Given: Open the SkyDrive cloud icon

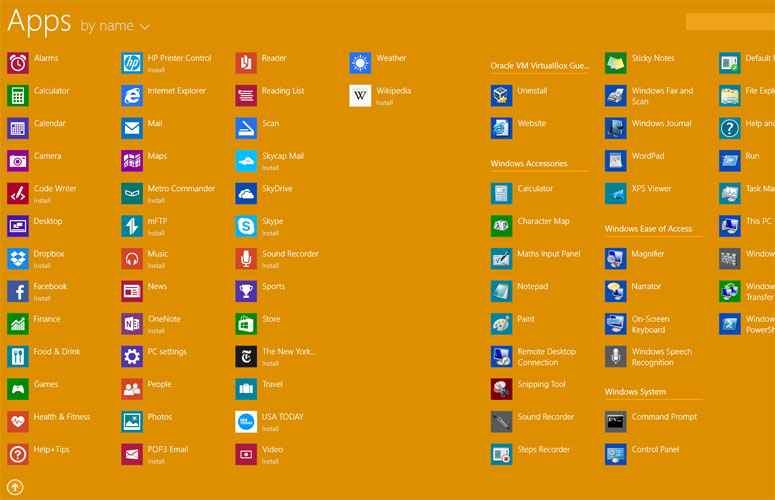Looking at the screenshot, I should coord(246,194).
